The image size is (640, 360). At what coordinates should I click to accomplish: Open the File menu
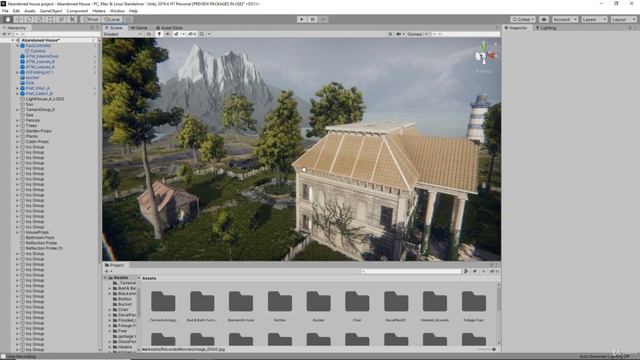tap(5, 11)
